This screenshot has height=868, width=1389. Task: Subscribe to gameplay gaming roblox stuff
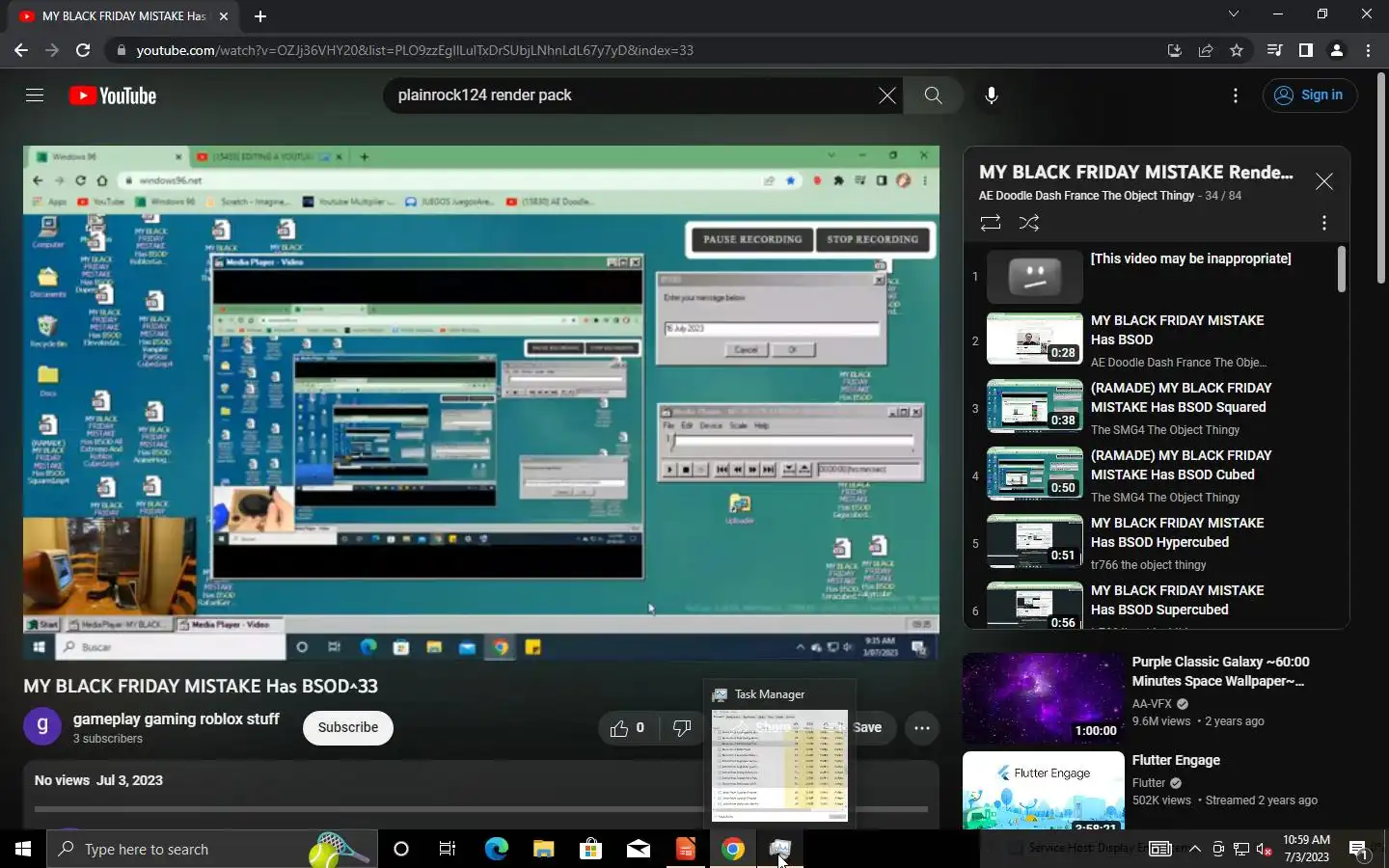pos(348,728)
